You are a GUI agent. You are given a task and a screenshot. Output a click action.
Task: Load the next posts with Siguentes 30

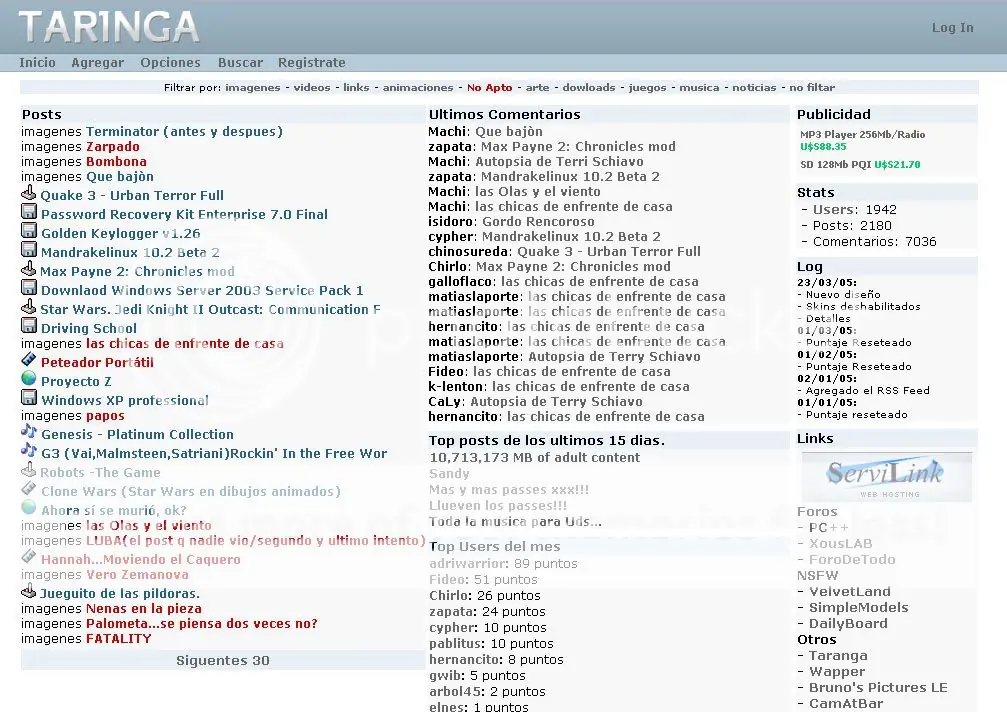tap(223, 660)
